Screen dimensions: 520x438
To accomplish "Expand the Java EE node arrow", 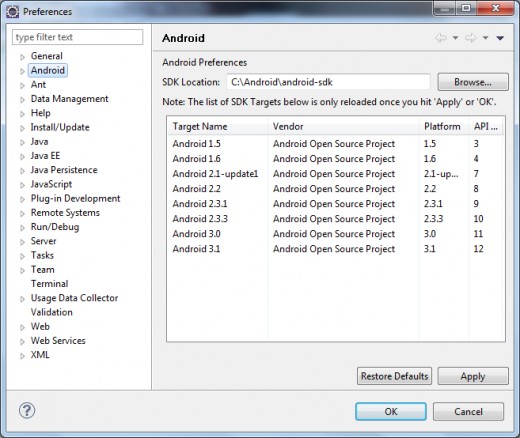I will (x=22, y=156).
